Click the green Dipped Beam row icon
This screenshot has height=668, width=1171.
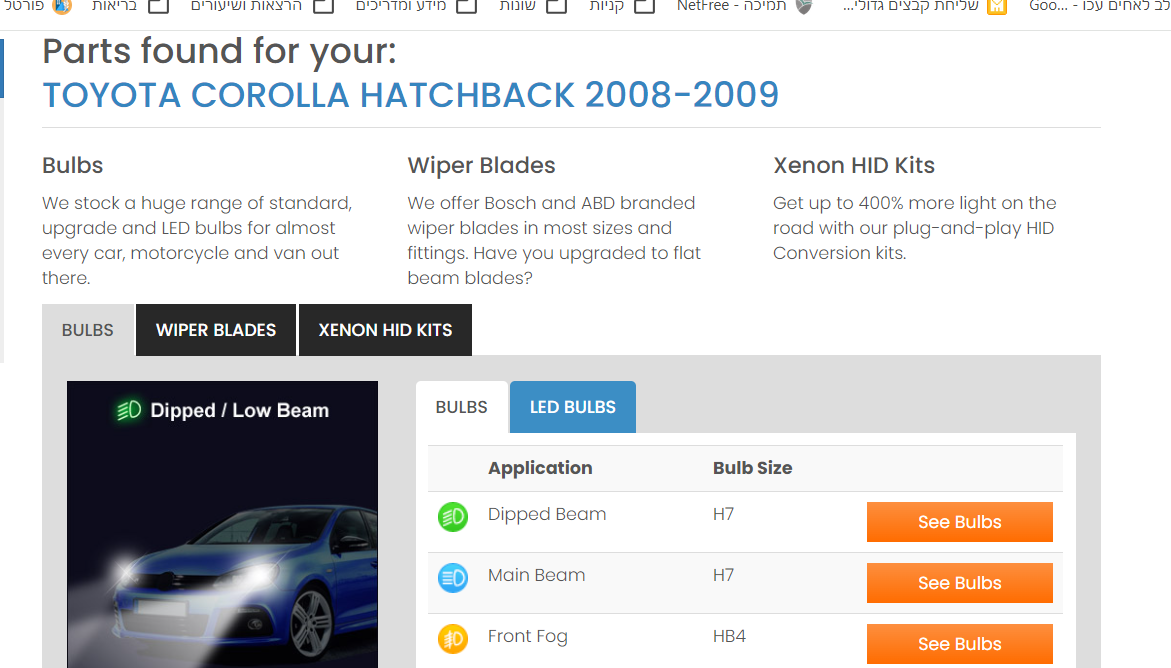point(453,517)
